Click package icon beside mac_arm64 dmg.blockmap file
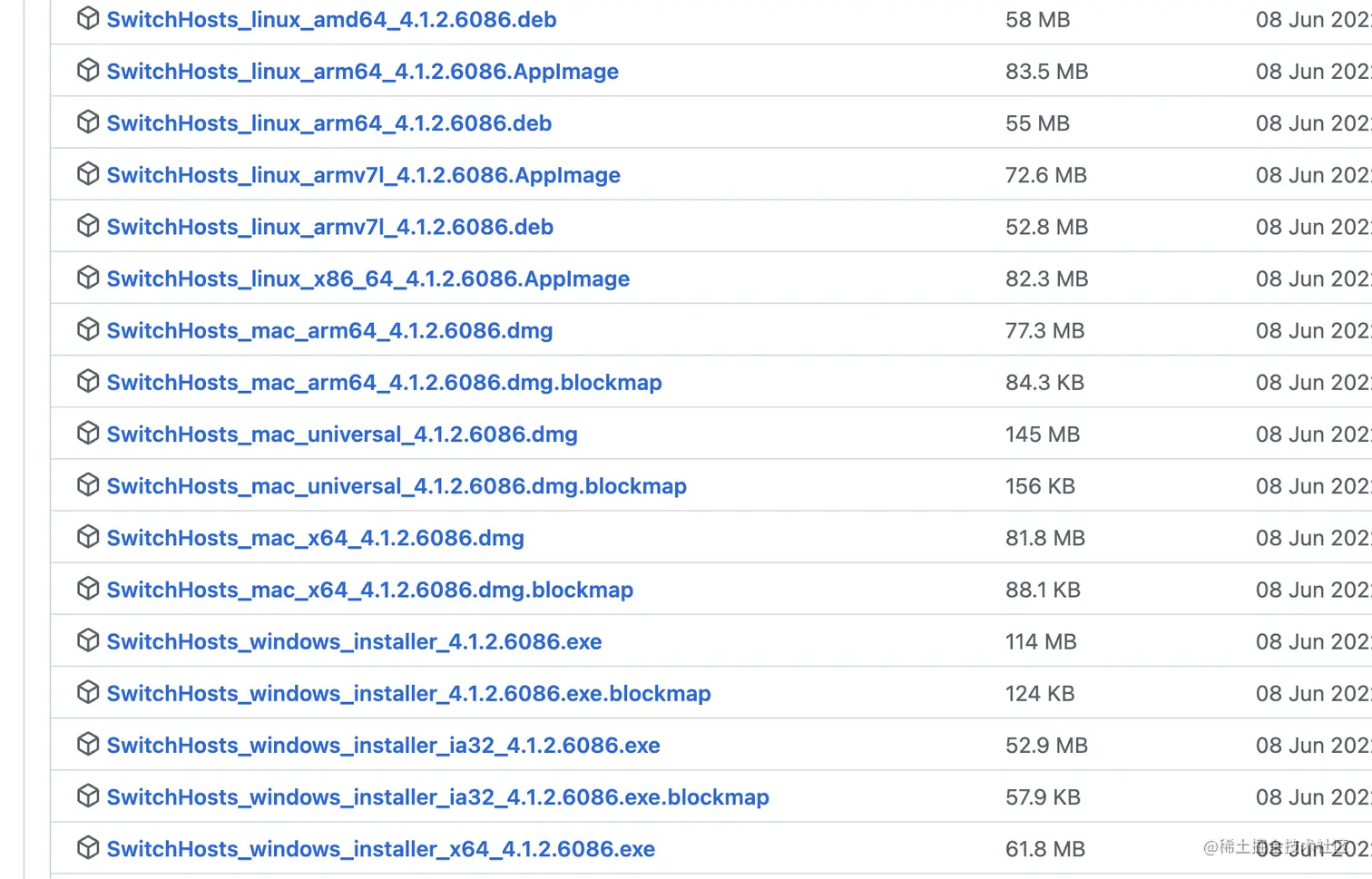Viewport: 1372px width, 879px height. (x=88, y=380)
